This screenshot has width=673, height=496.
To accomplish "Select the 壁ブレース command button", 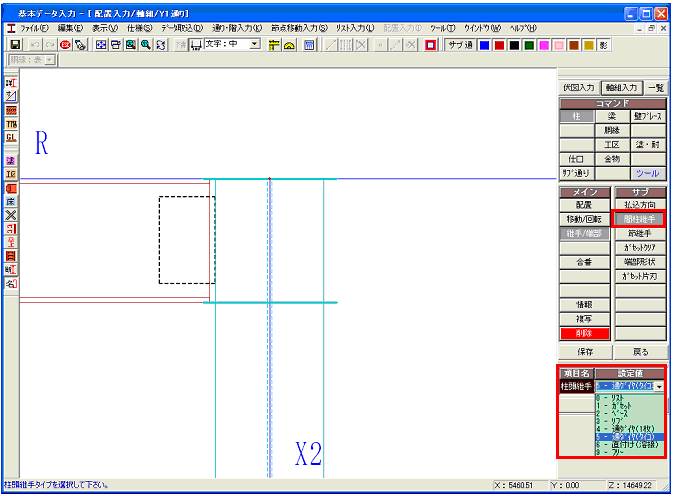I will (x=648, y=116).
